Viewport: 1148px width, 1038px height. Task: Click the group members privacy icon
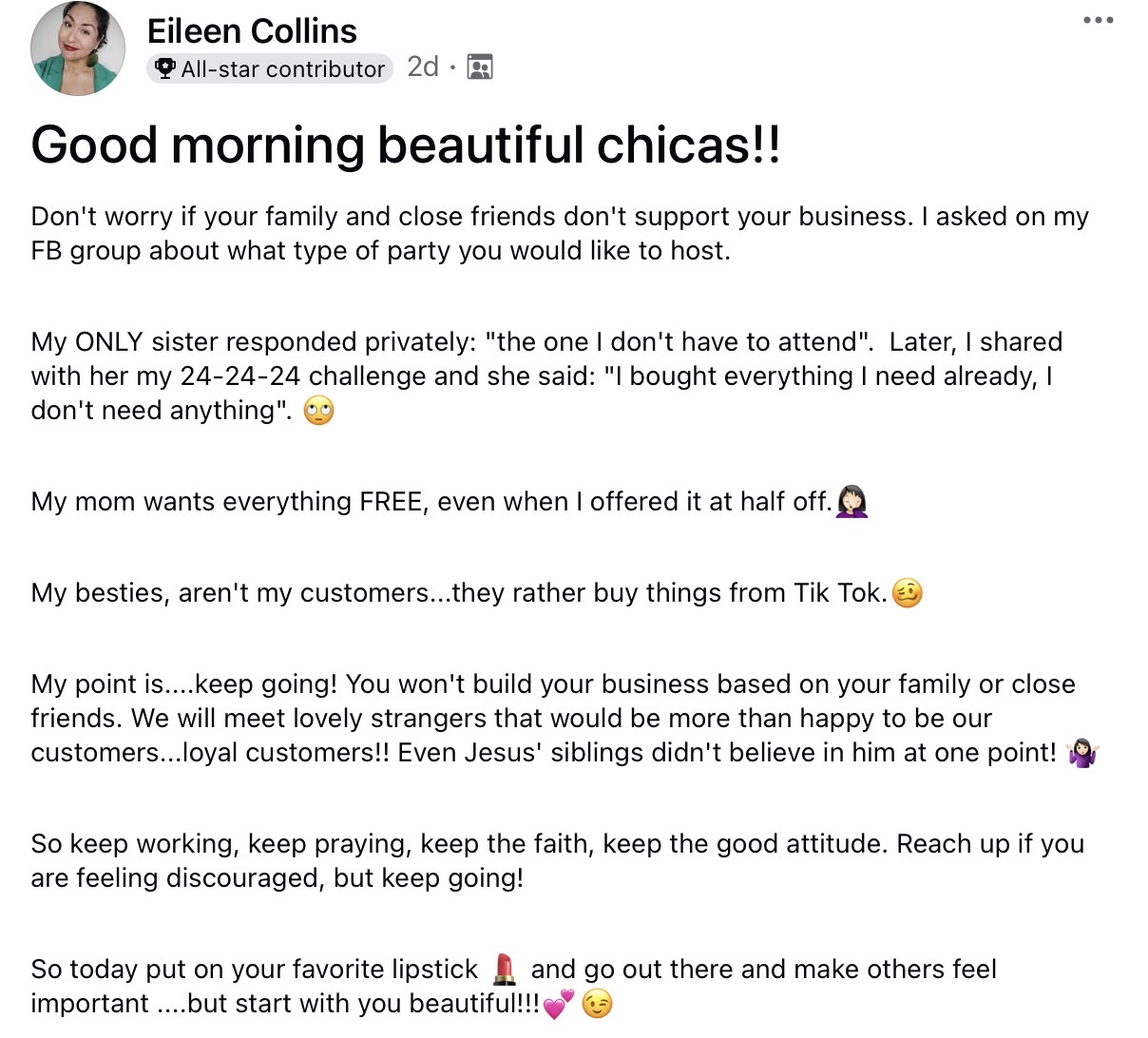point(480,67)
